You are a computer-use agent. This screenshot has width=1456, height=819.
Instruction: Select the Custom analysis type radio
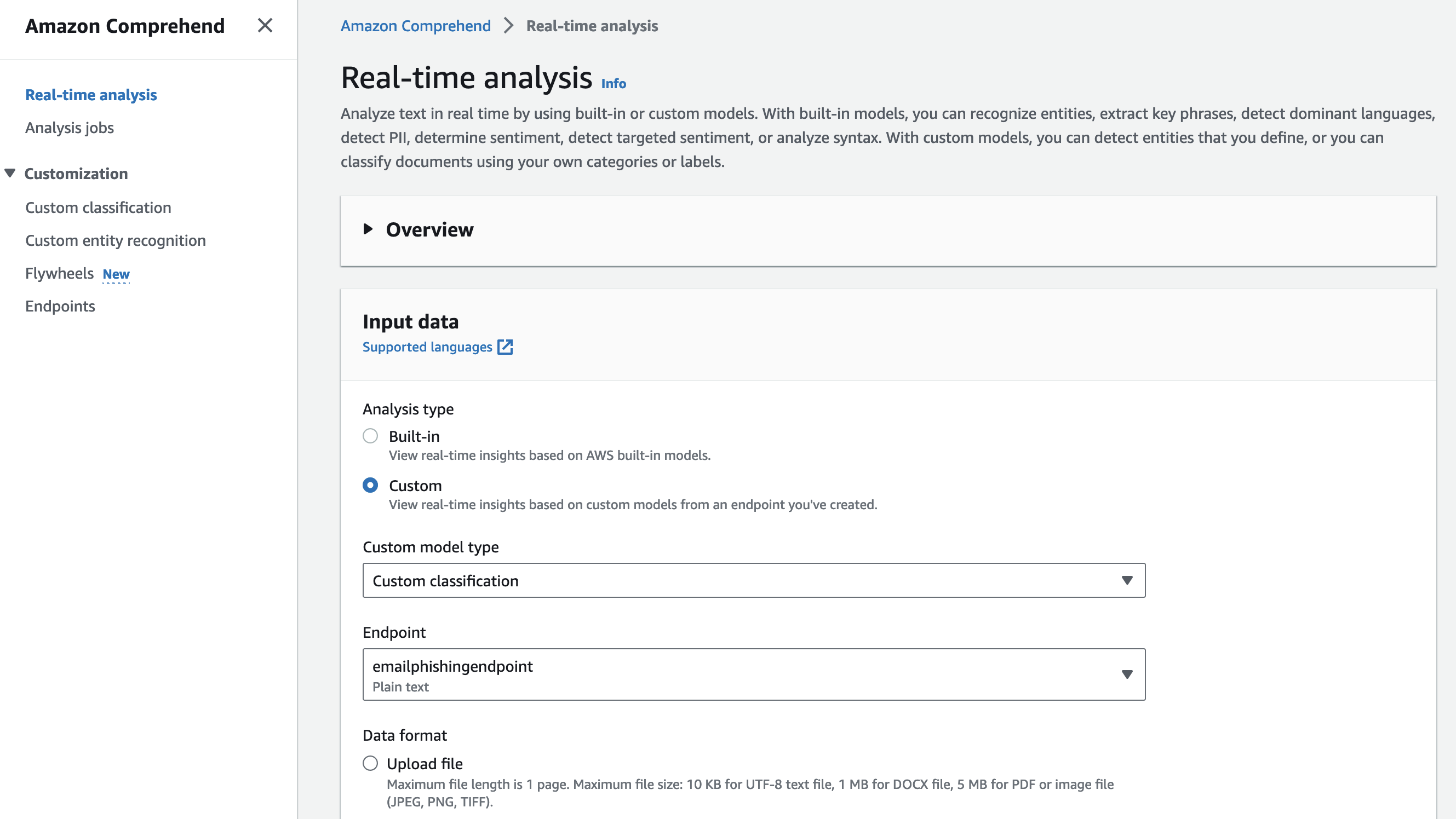click(x=370, y=485)
